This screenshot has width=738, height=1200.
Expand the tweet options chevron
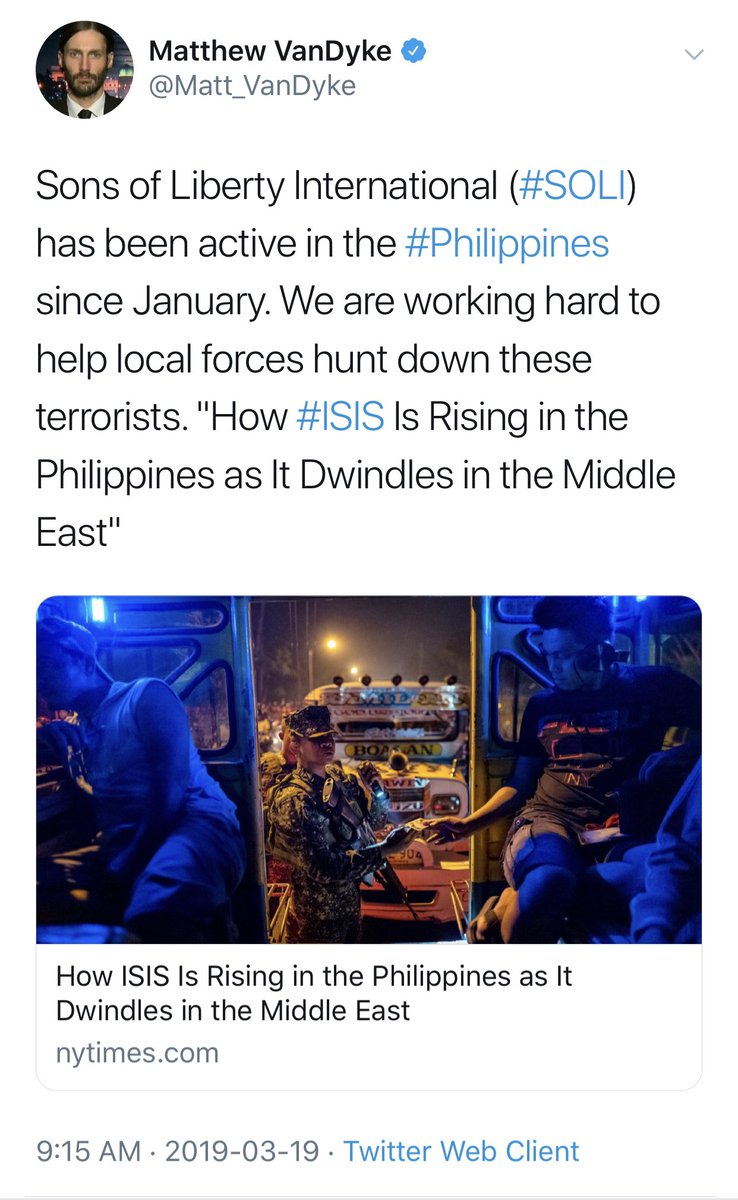point(692,53)
